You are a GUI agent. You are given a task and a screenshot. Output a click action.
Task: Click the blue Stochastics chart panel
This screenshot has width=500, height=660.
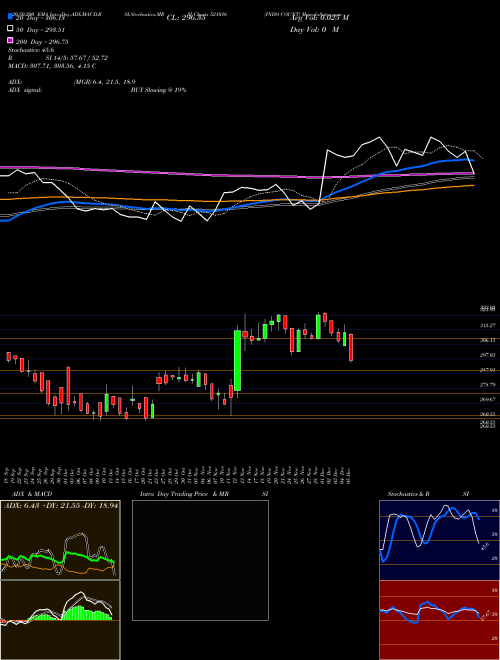[439, 540]
